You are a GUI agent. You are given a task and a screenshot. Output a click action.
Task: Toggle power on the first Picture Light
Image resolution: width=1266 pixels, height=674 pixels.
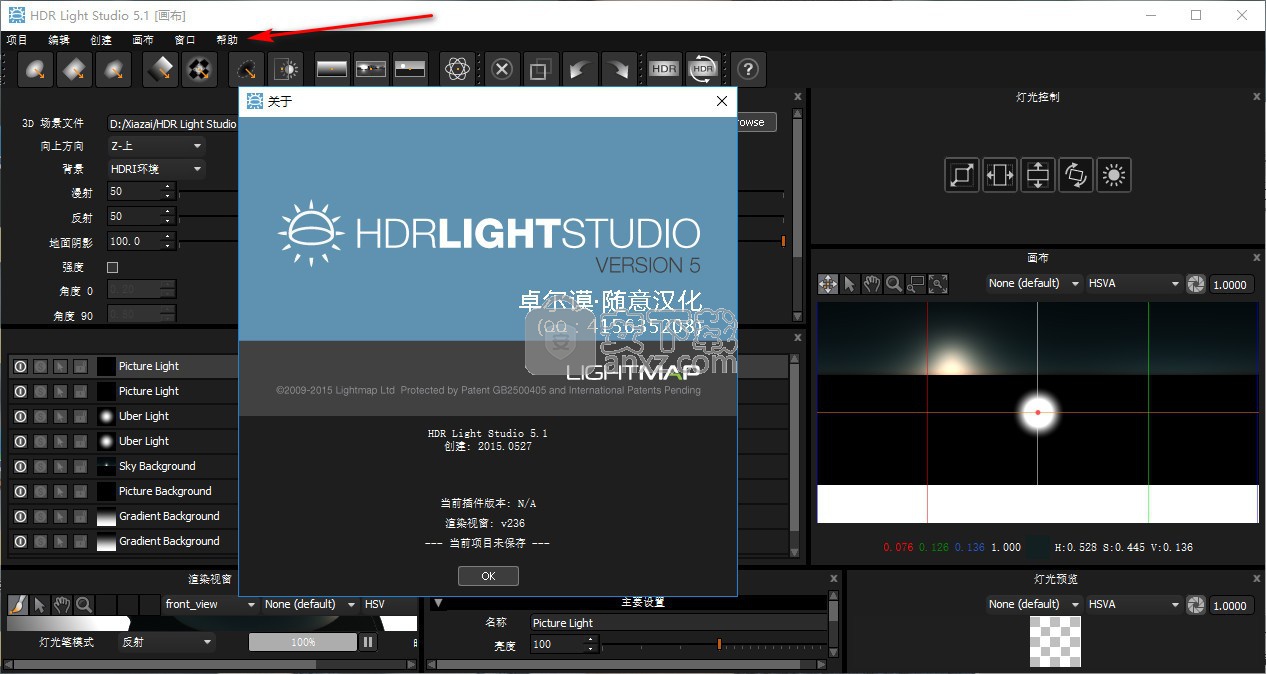pyautogui.click(x=20, y=366)
